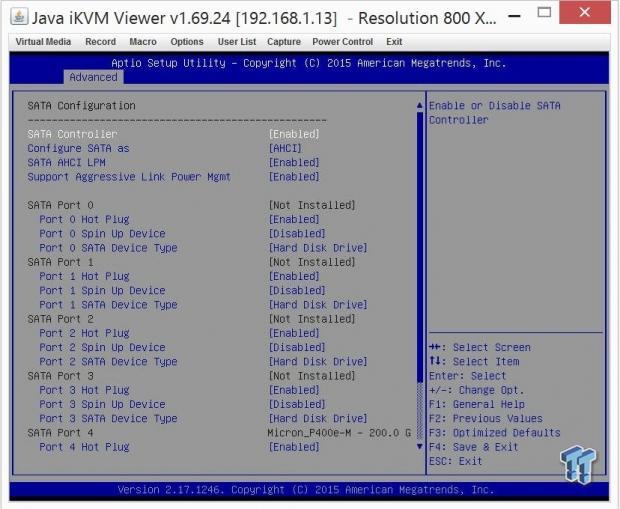Click SATA Port 1 label
This screenshot has width=620, height=509.
click(60, 262)
